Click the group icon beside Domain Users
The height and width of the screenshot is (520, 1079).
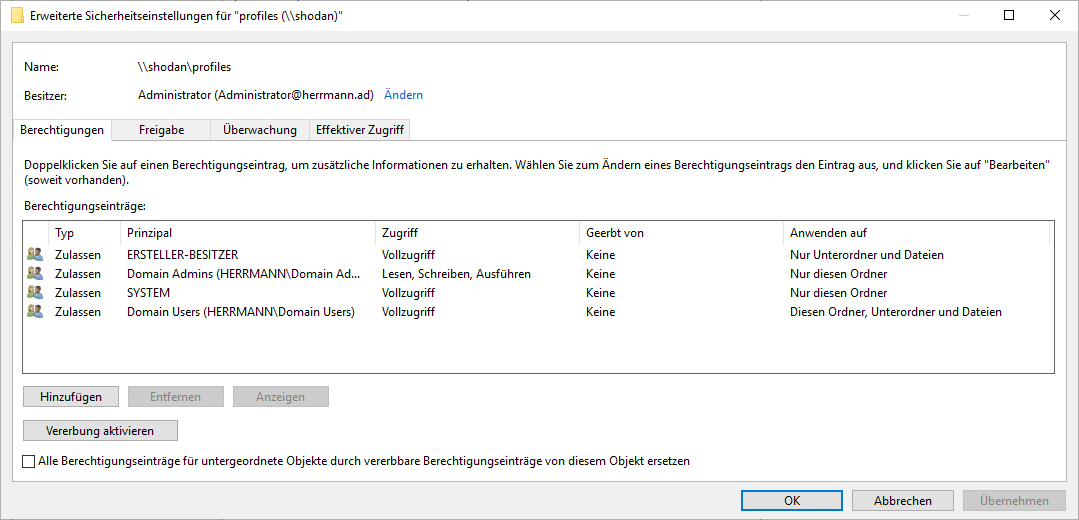(x=35, y=312)
